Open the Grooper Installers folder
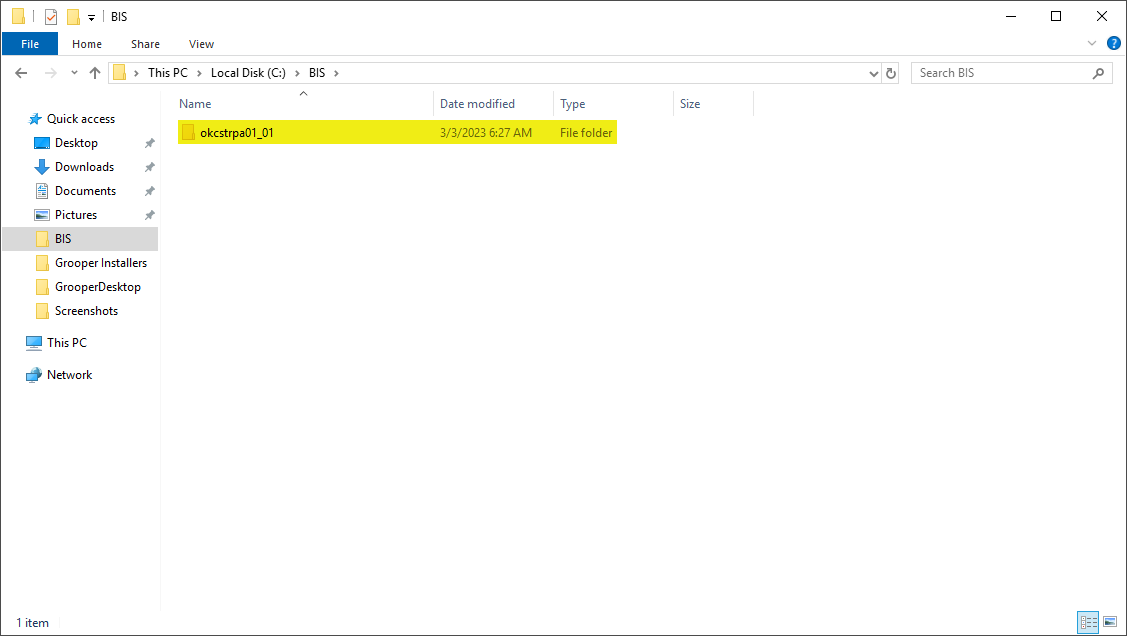Viewport: 1127px width, 636px height. click(101, 263)
